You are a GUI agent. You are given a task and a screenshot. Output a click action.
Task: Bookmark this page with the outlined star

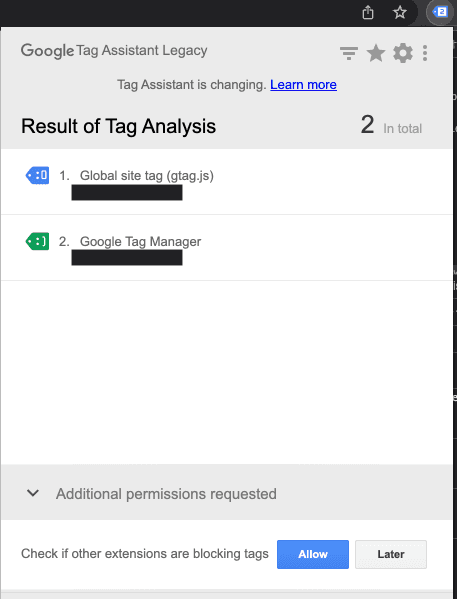click(x=400, y=12)
